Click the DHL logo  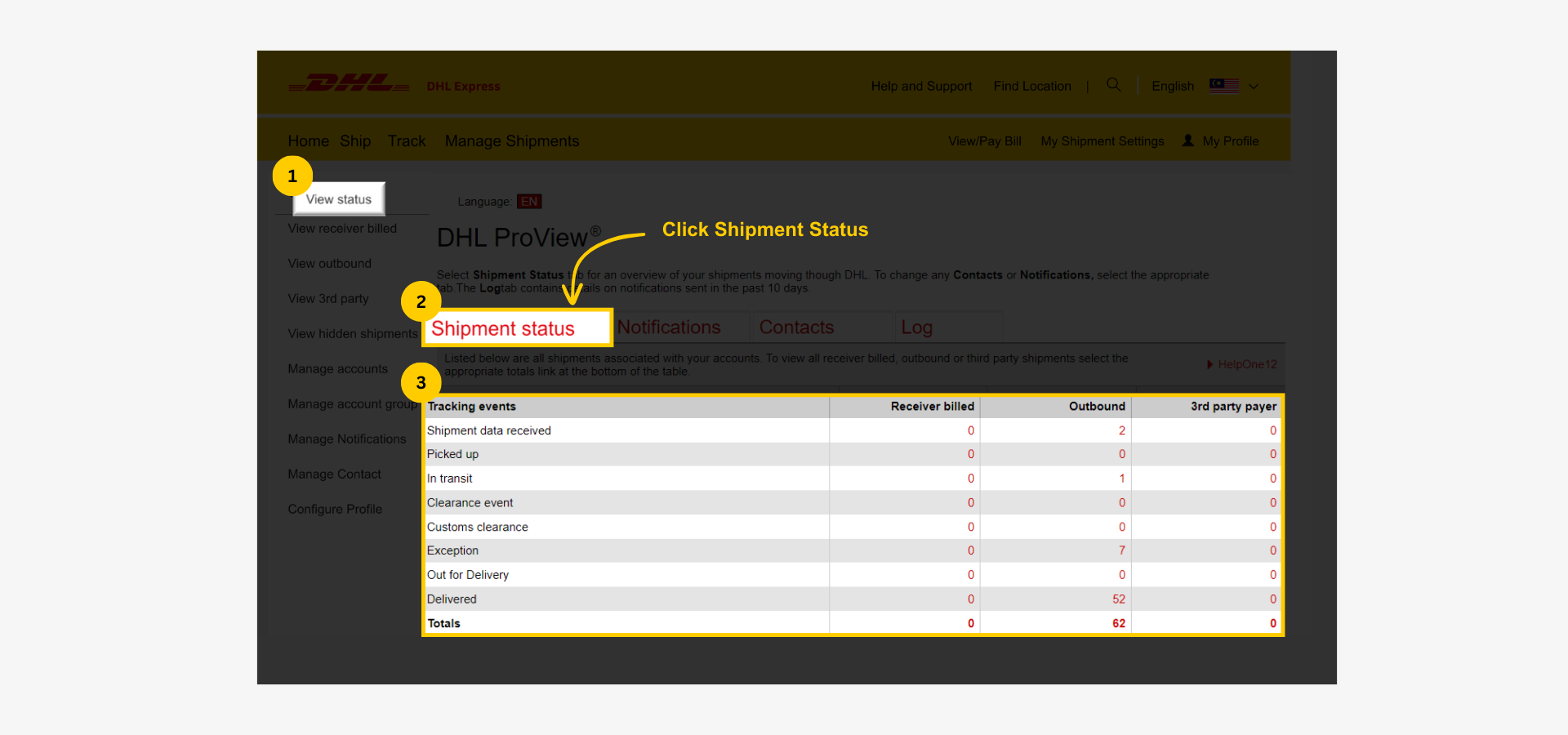(349, 83)
